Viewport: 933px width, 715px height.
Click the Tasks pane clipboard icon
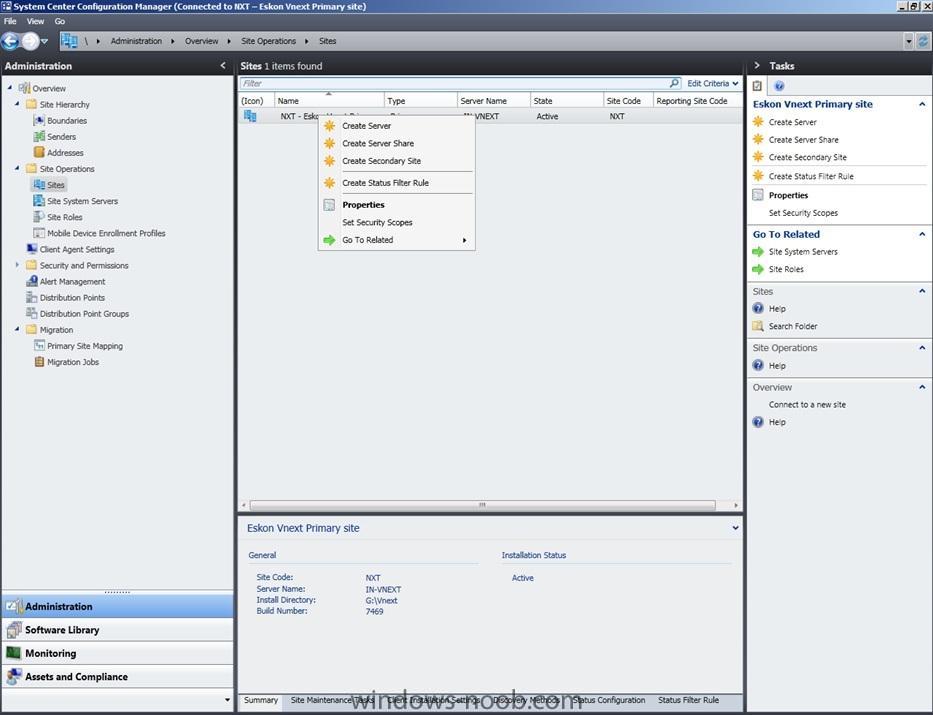pos(757,86)
